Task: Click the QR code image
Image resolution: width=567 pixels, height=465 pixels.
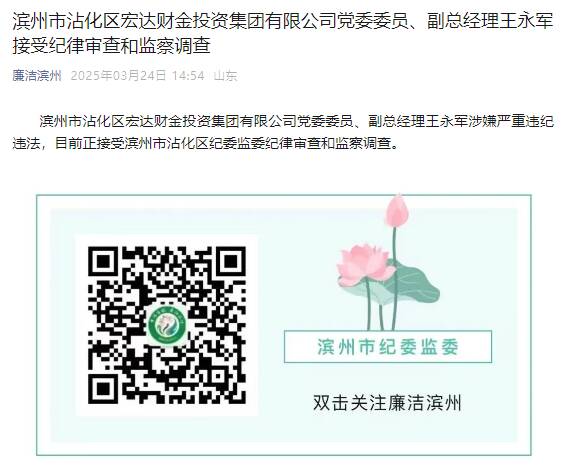Action: [x=167, y=325]
